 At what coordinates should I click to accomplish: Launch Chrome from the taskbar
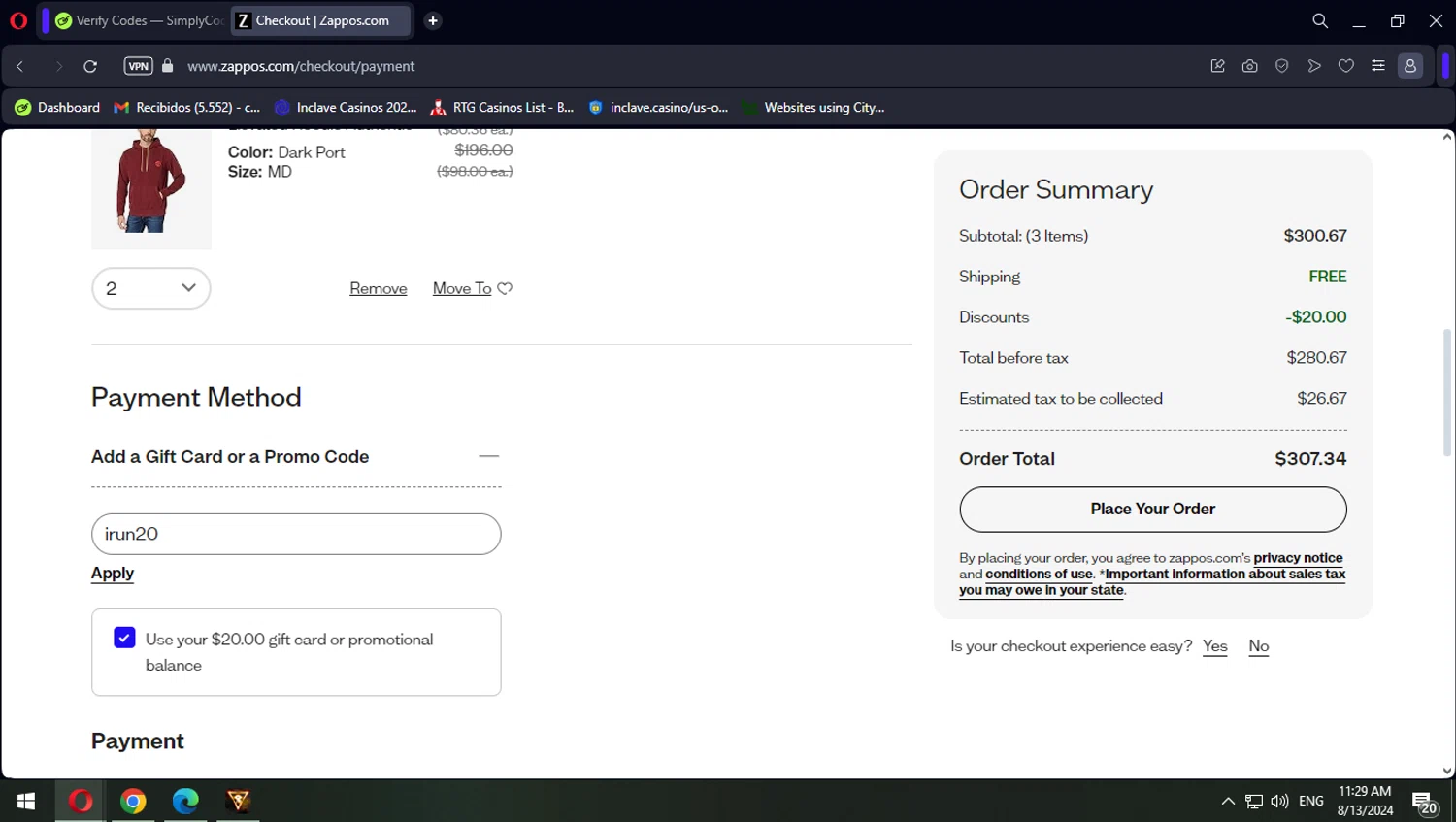(x=133, y=801)
